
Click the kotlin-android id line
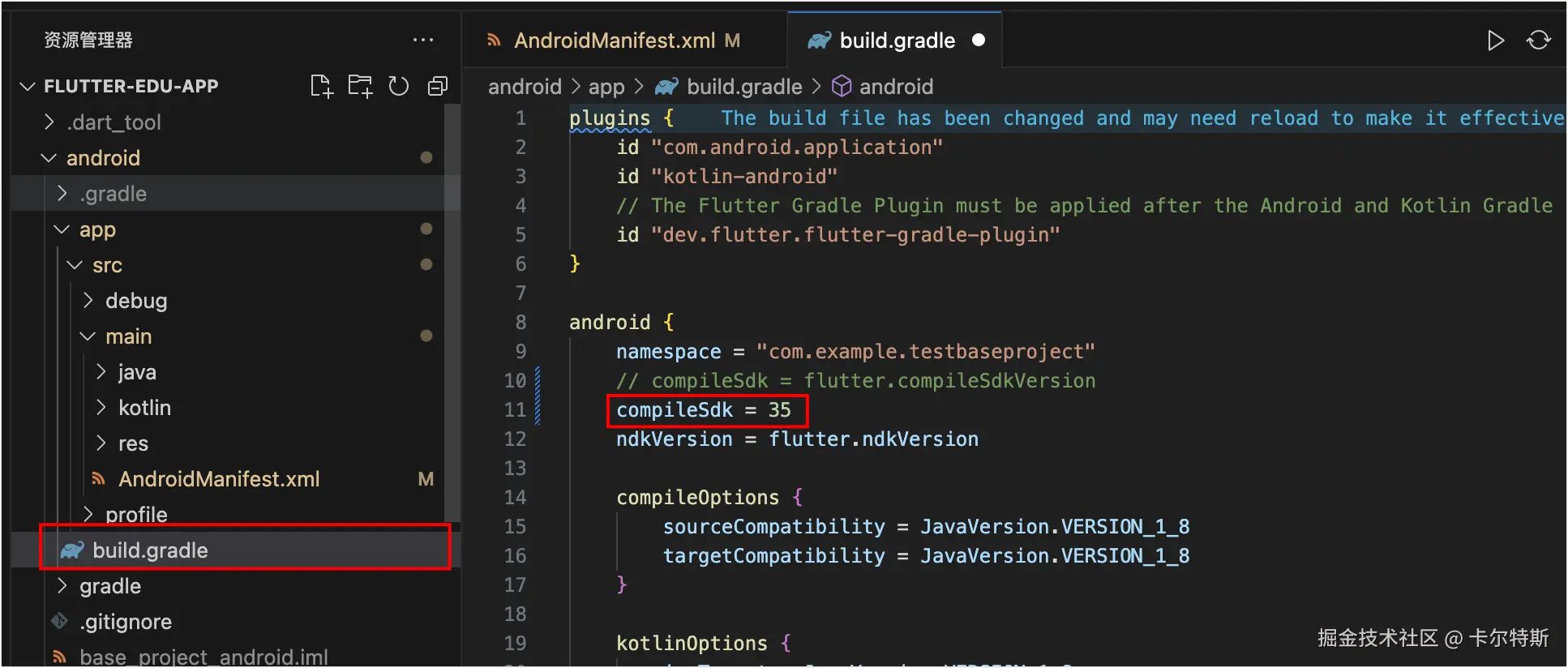pyautogui.click(x=726, y=176)
